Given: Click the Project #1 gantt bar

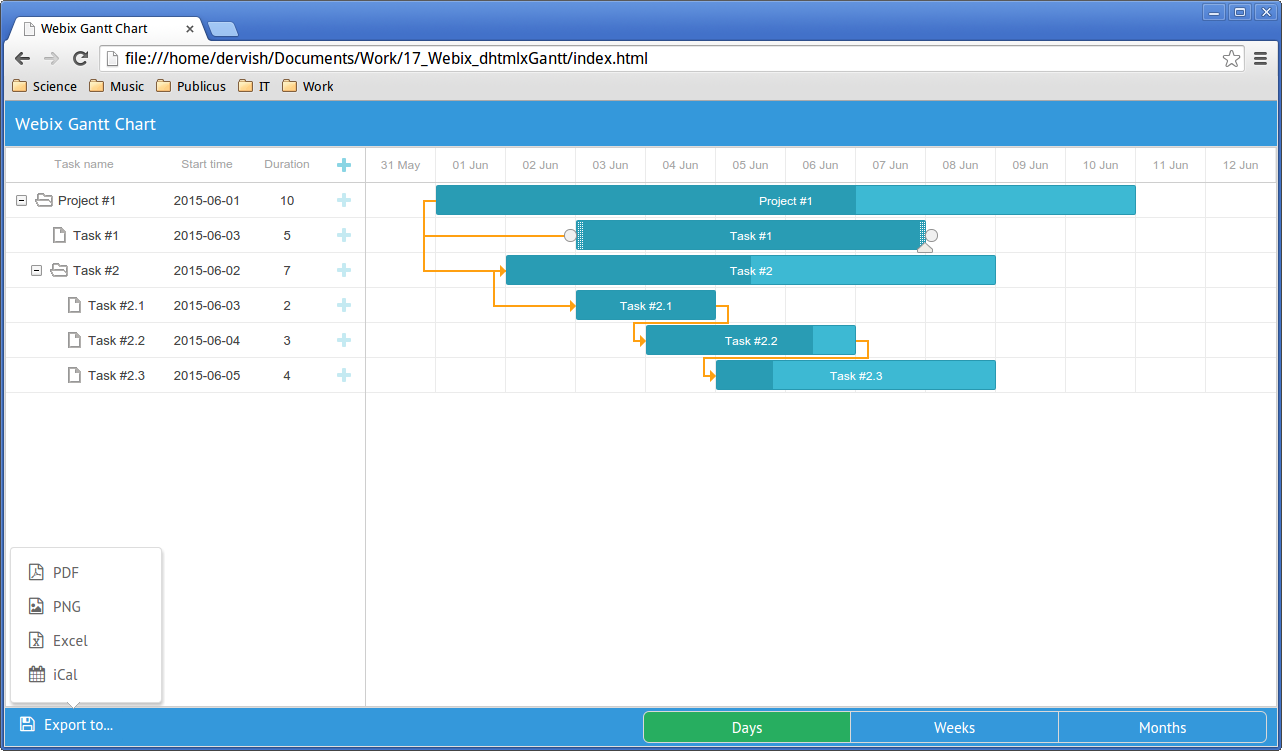Looking at the screenshot, I should coord(786,200).
